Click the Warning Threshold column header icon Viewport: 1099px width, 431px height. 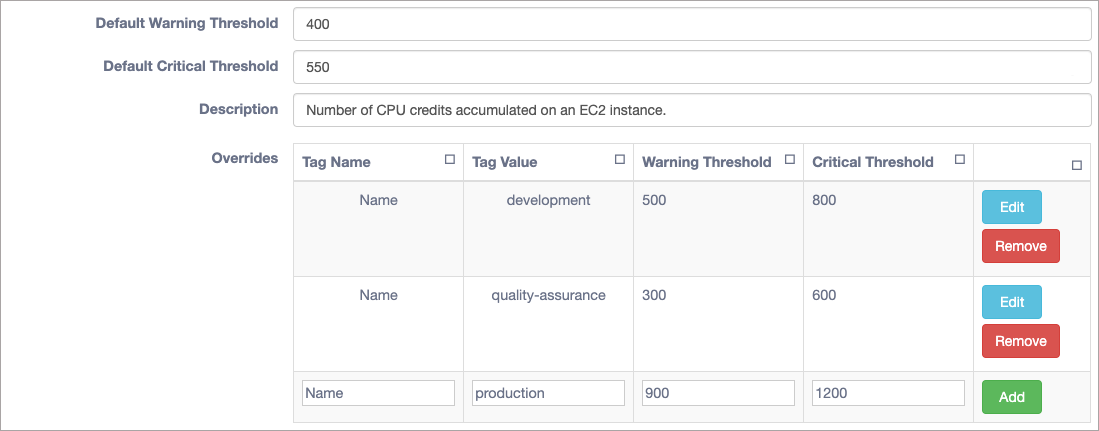click(x=790, y=160)
